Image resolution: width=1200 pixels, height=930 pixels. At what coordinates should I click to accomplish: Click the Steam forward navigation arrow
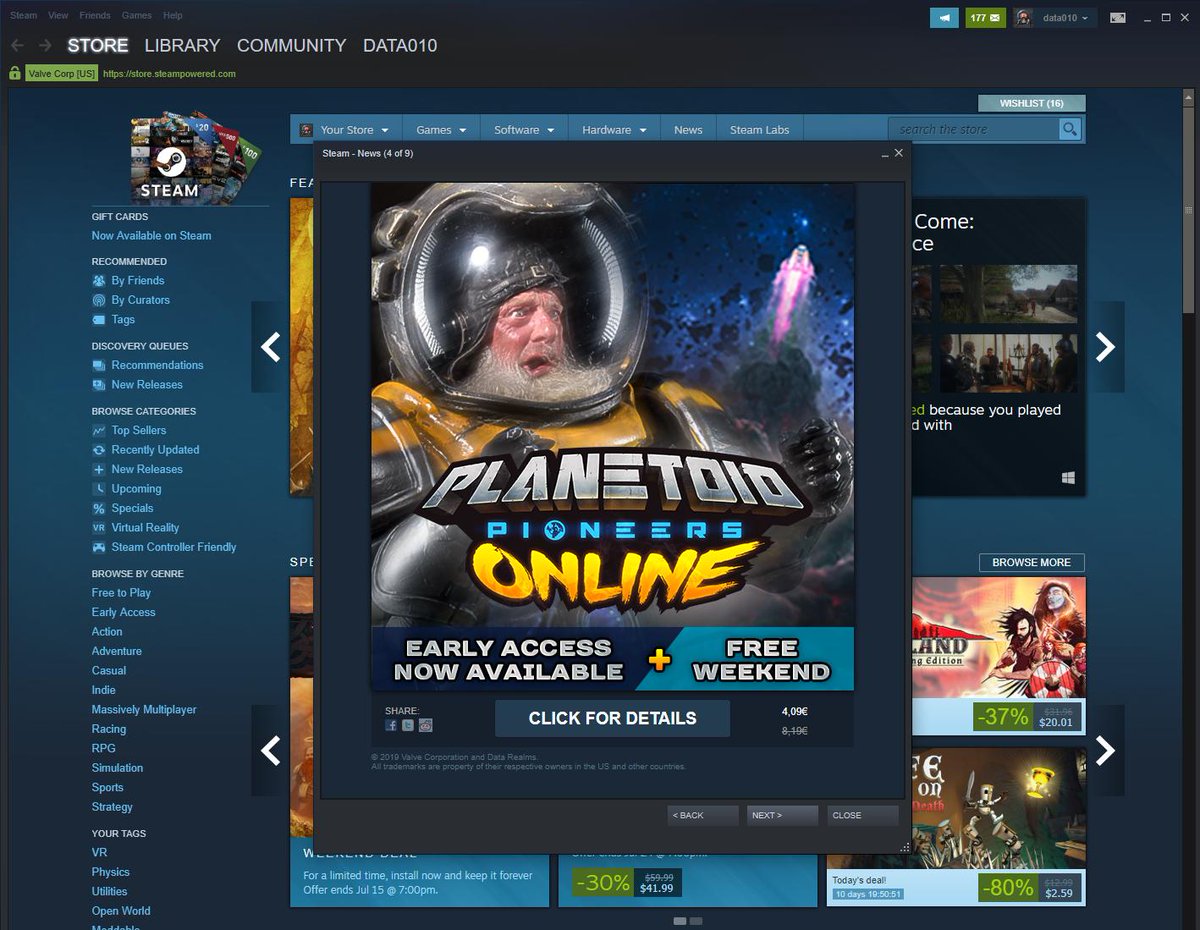pos(45,45)
